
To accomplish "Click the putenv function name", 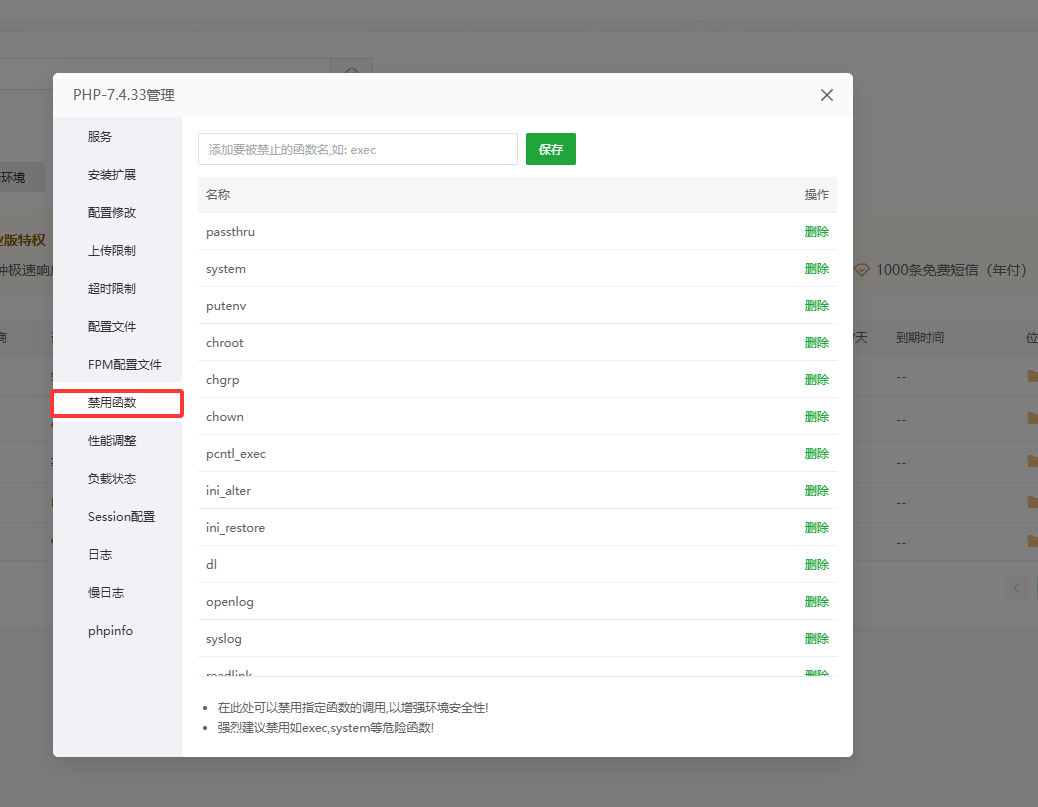I will [226, 306].
